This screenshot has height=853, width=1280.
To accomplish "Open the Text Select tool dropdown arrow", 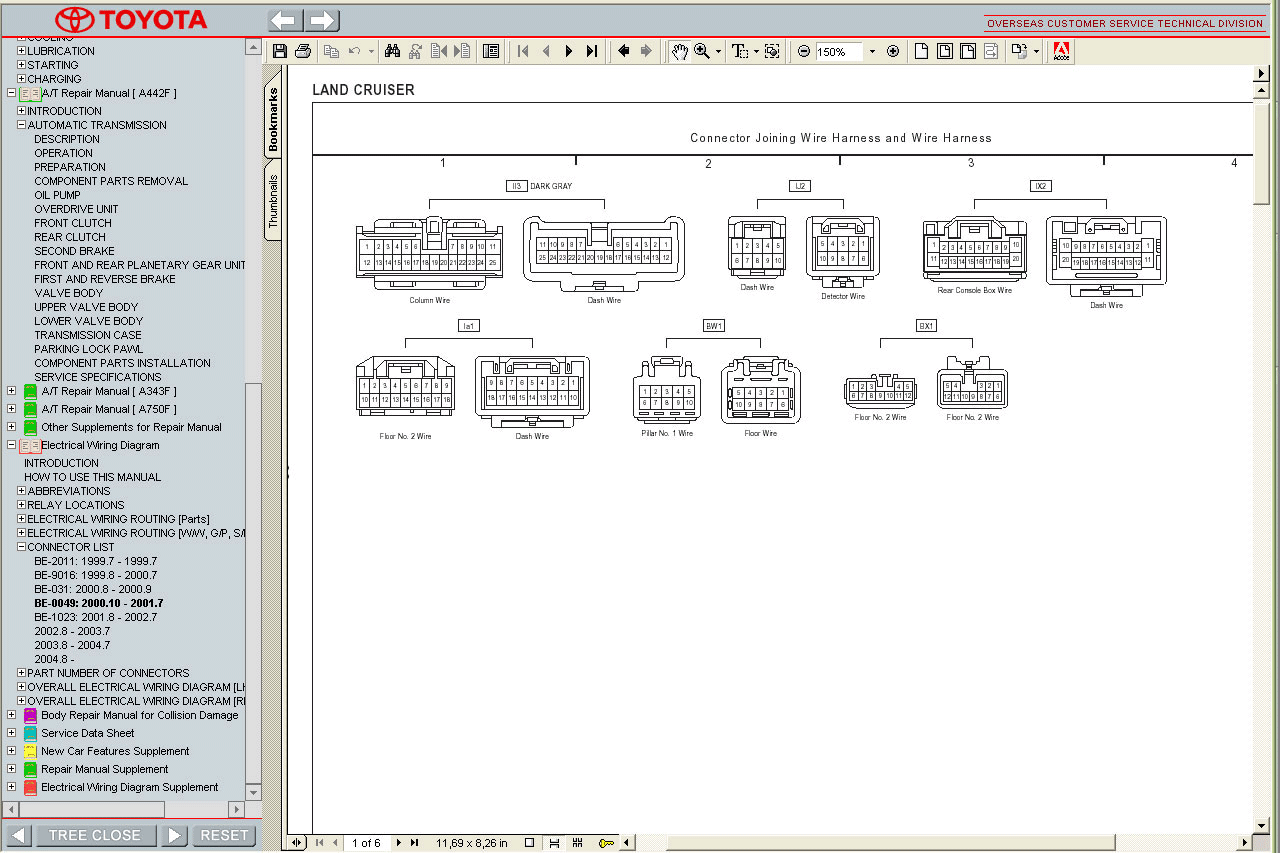I will 756,51.
